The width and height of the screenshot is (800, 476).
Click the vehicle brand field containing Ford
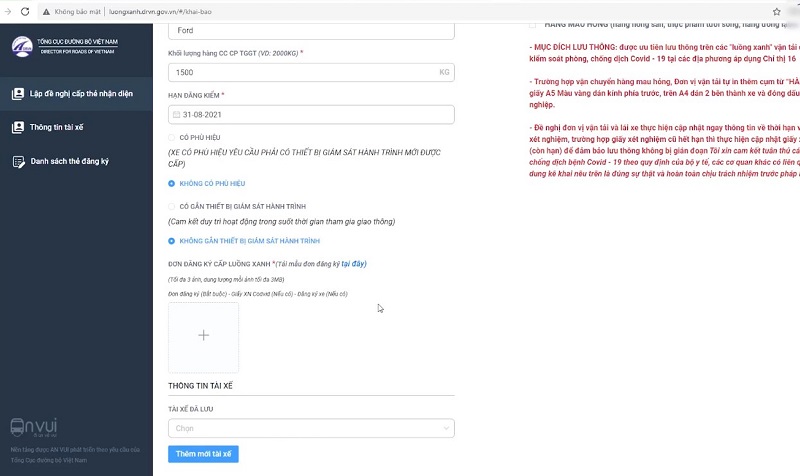click(310, 30)
